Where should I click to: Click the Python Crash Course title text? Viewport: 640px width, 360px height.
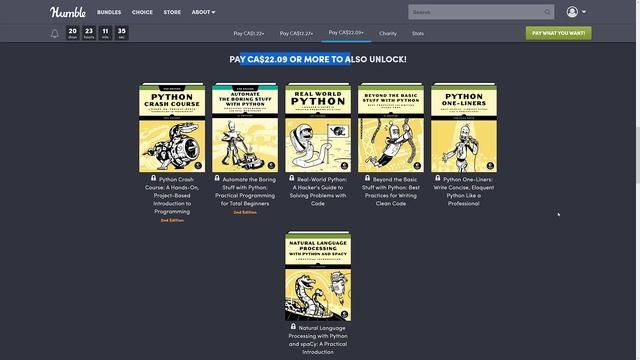click(x=172, y=196)
